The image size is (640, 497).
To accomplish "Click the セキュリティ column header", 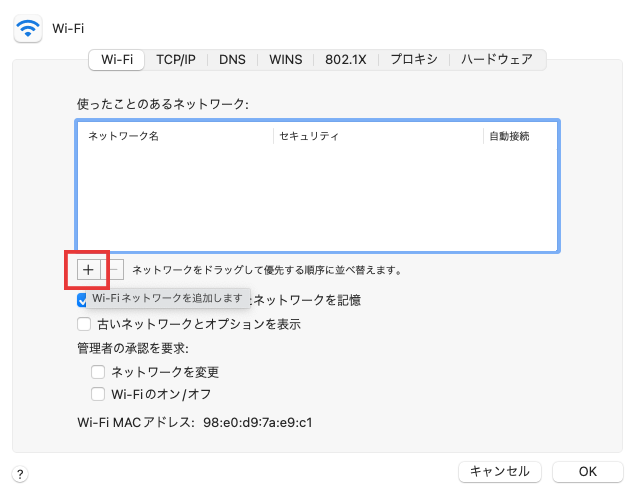I will pyautogui.click(x=309, y=136).
